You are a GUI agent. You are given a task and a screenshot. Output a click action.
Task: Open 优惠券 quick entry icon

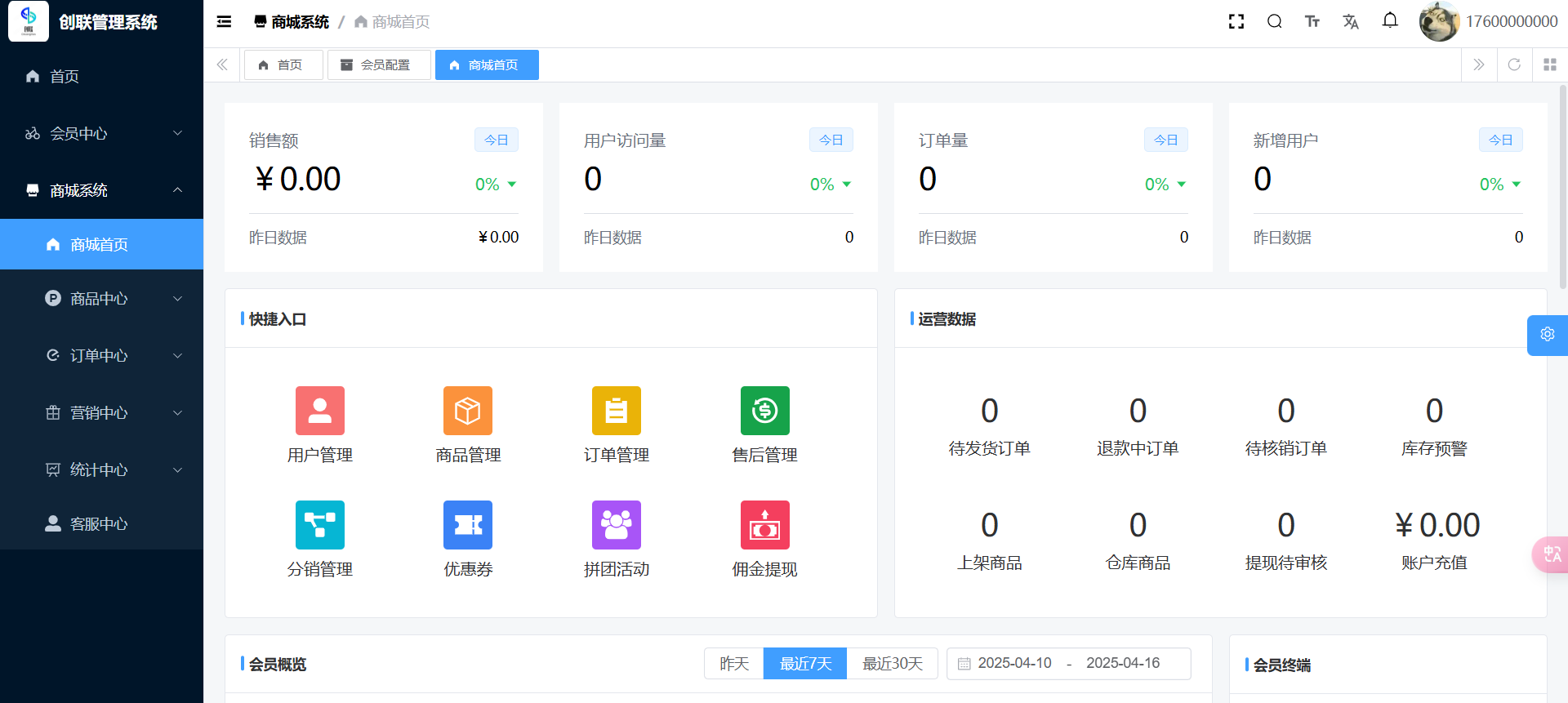[468, 525]
